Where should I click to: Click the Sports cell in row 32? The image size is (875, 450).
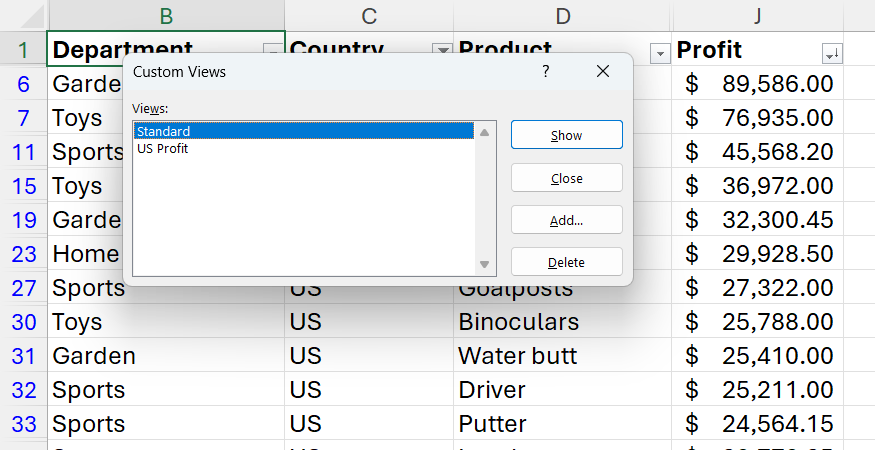coord(166,390)
